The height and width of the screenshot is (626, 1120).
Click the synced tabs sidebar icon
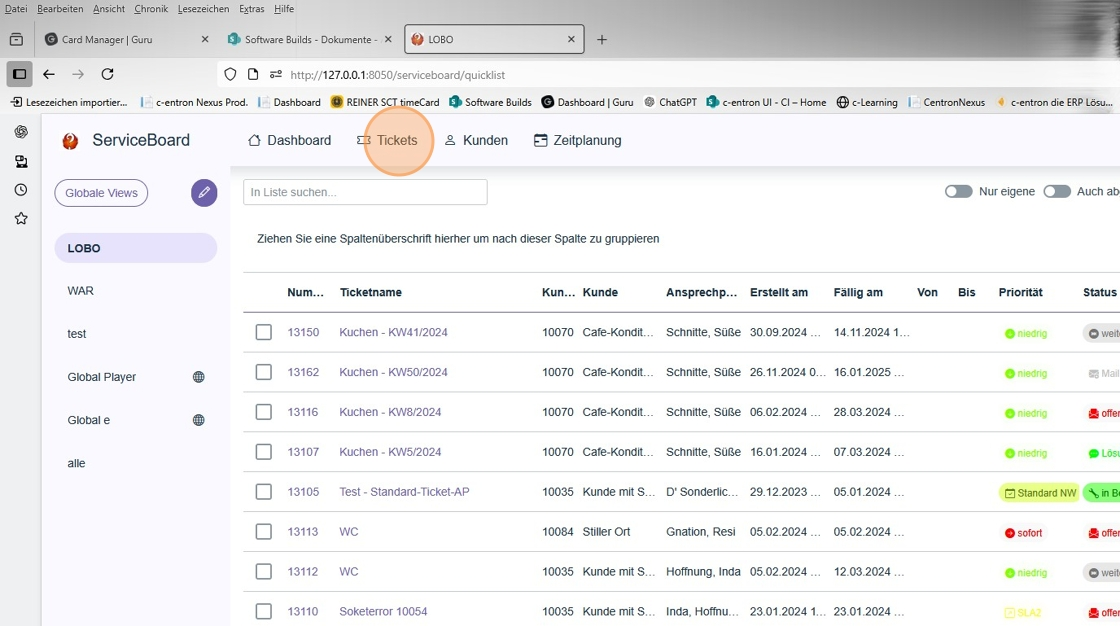[21, 161]
